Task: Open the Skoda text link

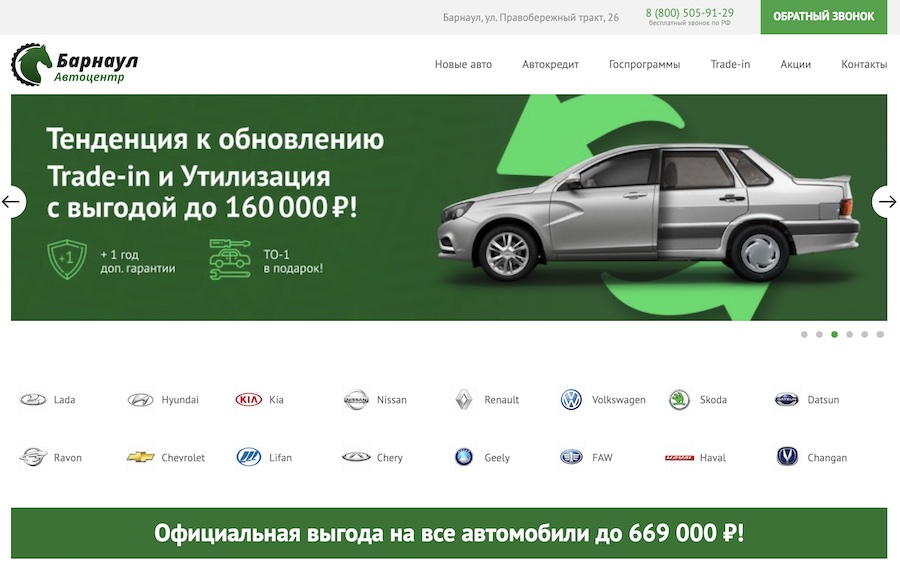Action: pyautogui.click(x=713, y=399)
